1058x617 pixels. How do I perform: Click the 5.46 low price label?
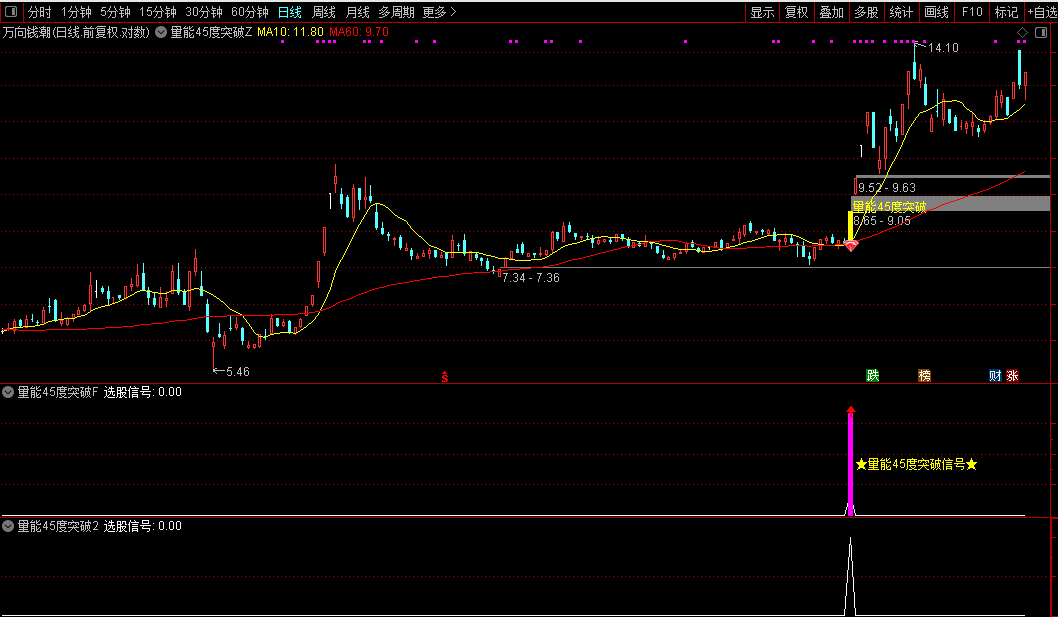point(238,371)
